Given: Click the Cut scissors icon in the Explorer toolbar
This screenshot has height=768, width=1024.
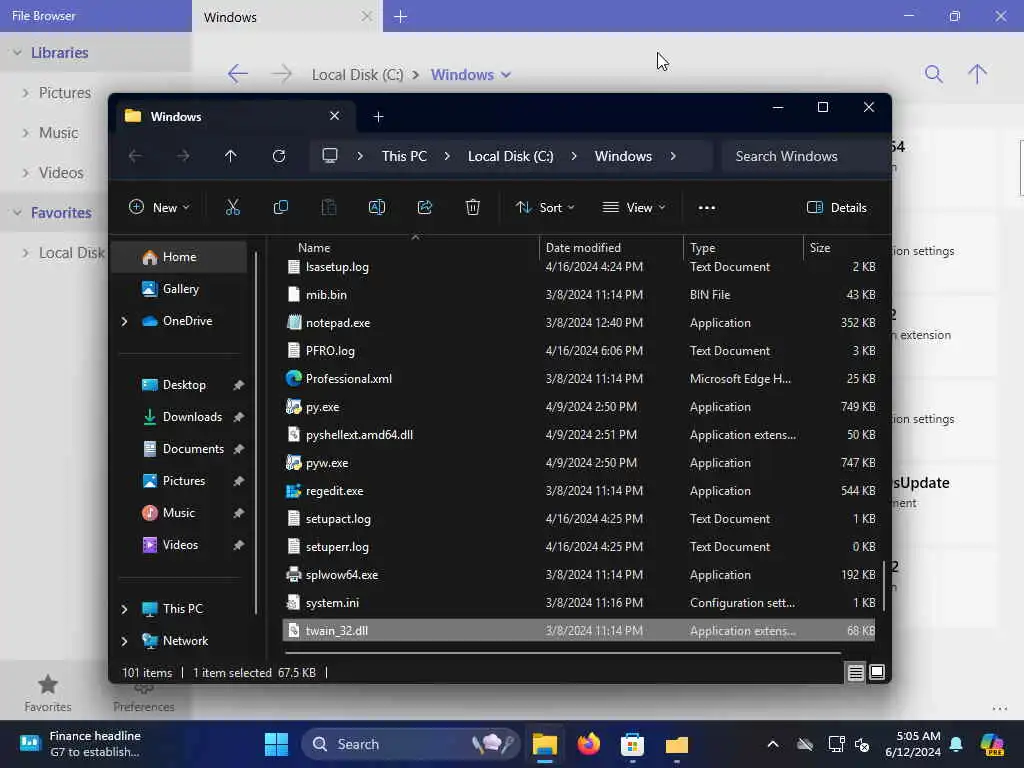Looking at the screenshot, I should 232,208.
